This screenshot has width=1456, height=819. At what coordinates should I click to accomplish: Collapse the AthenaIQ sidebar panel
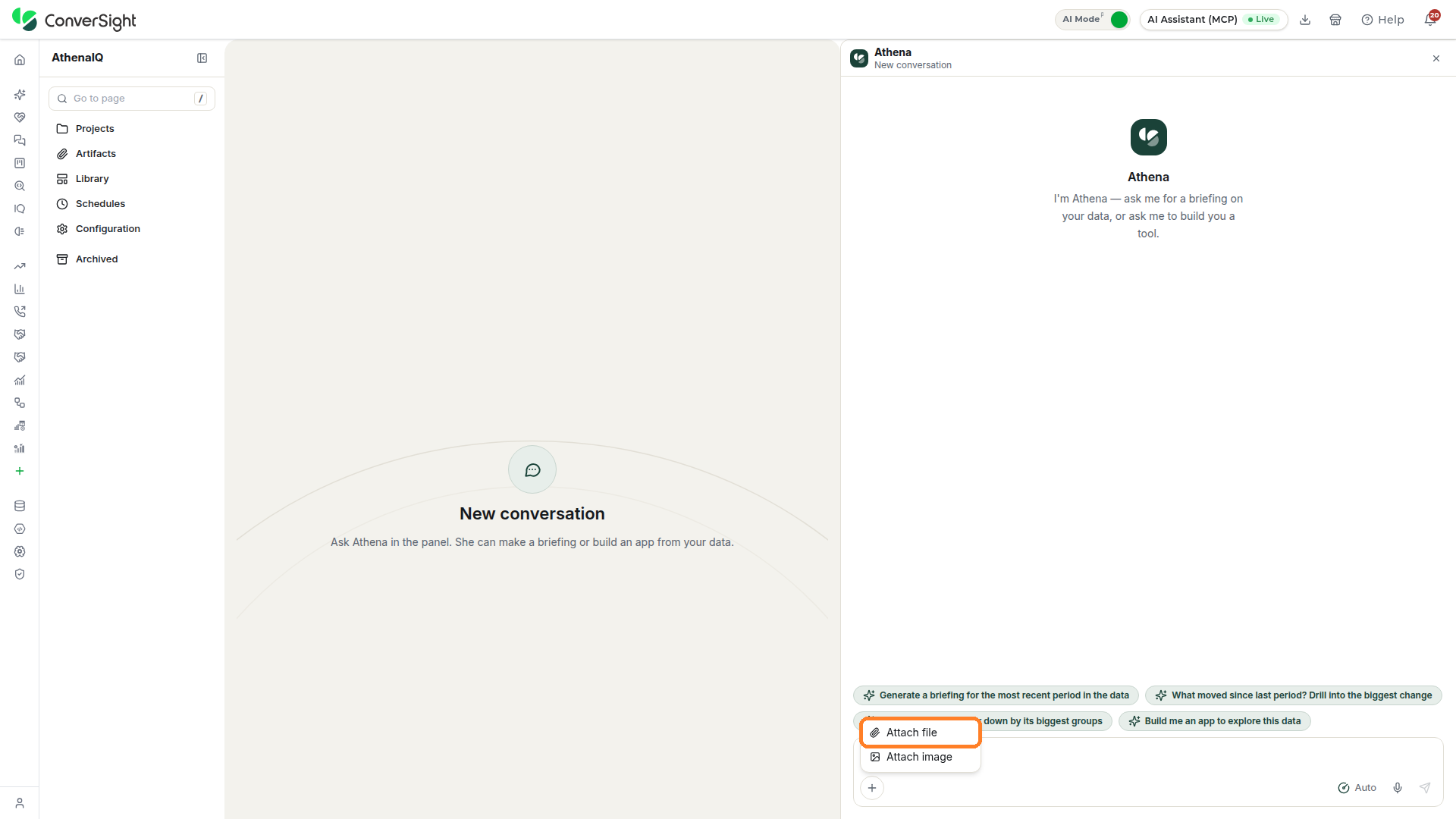[202, 58]
